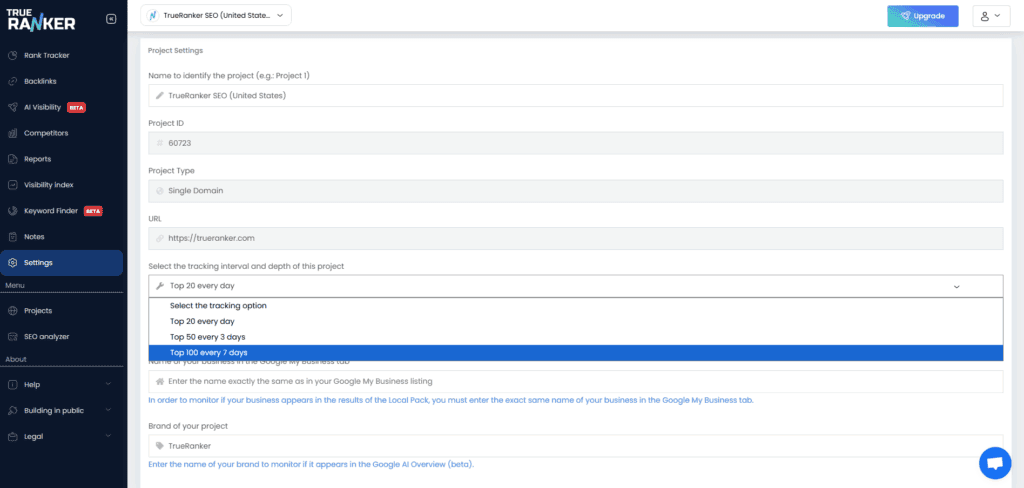
Task: Expand the Legal submenu
Action: click(107, 436)
